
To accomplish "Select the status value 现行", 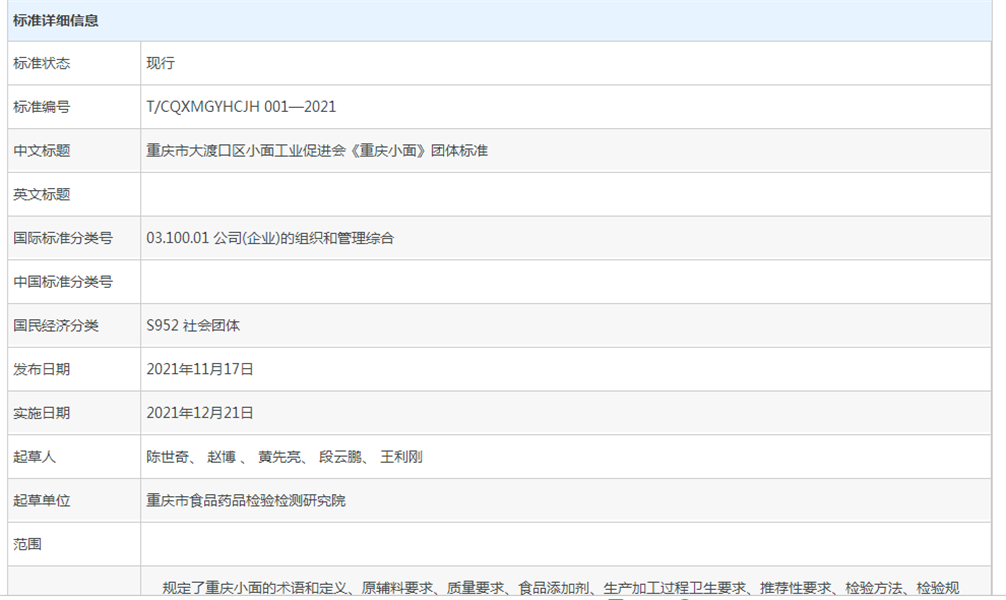I will [x=160, y=63].
